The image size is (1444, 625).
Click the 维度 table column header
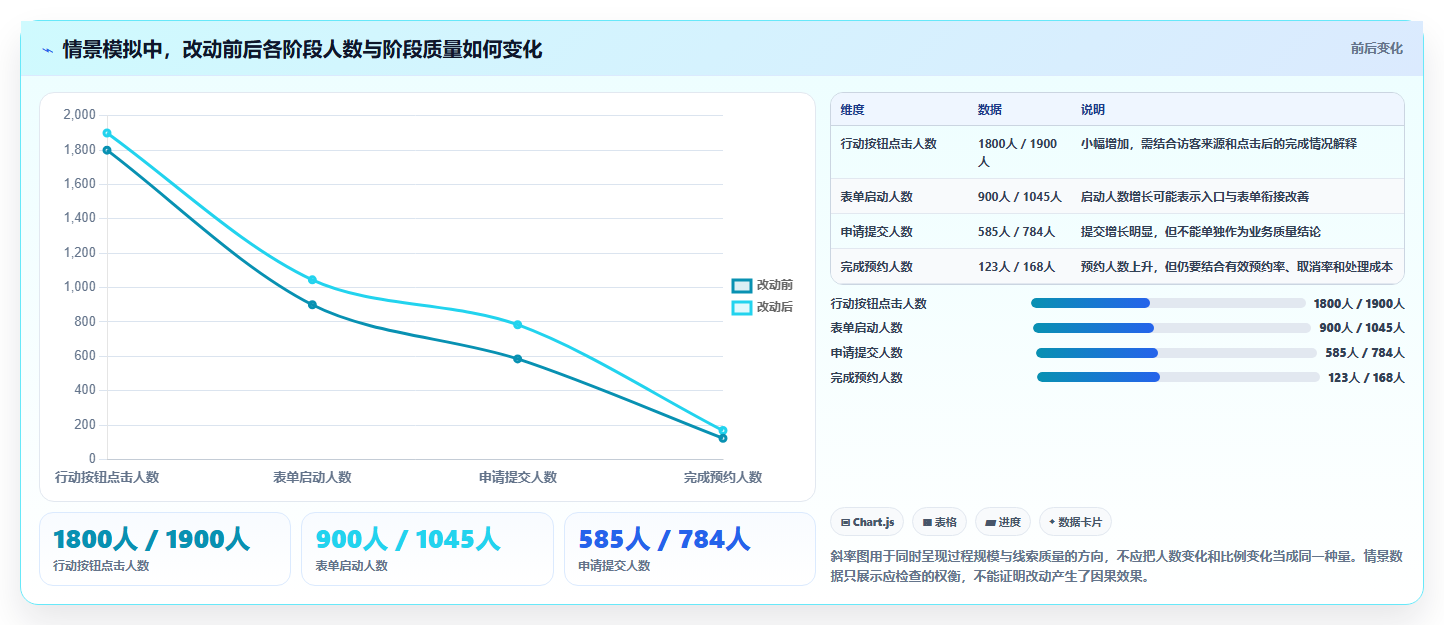(x=853, y=110)
